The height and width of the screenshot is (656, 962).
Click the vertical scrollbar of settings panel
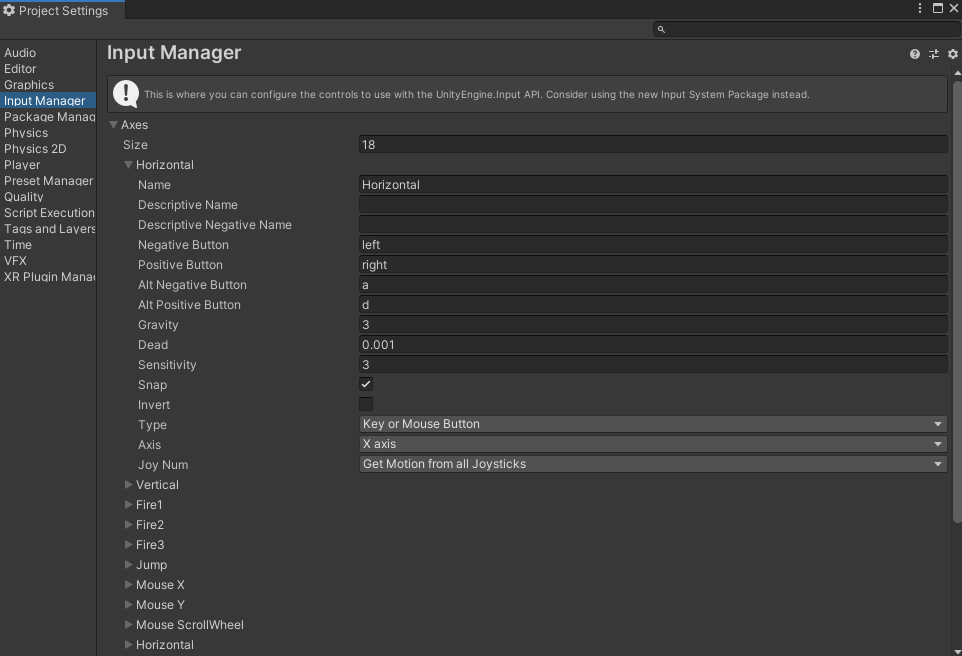(956, 300)
